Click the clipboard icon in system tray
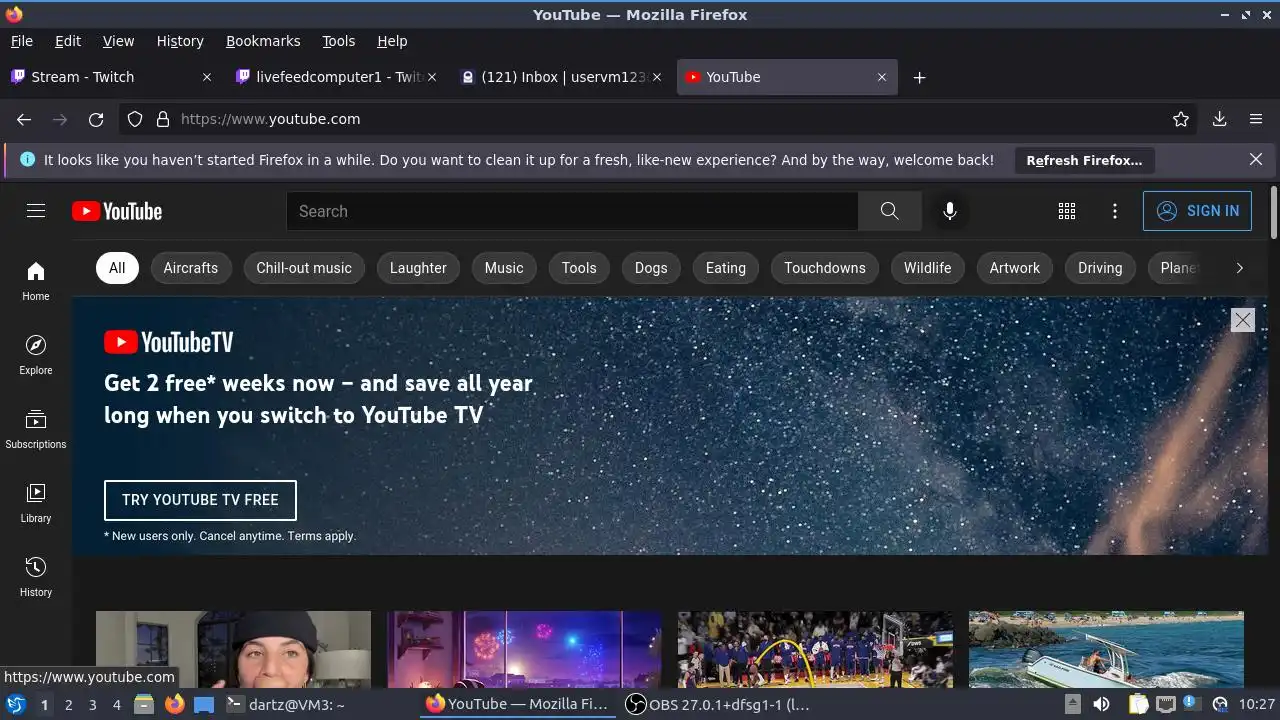The image size is (1280, 720). tap(1139, 704)
